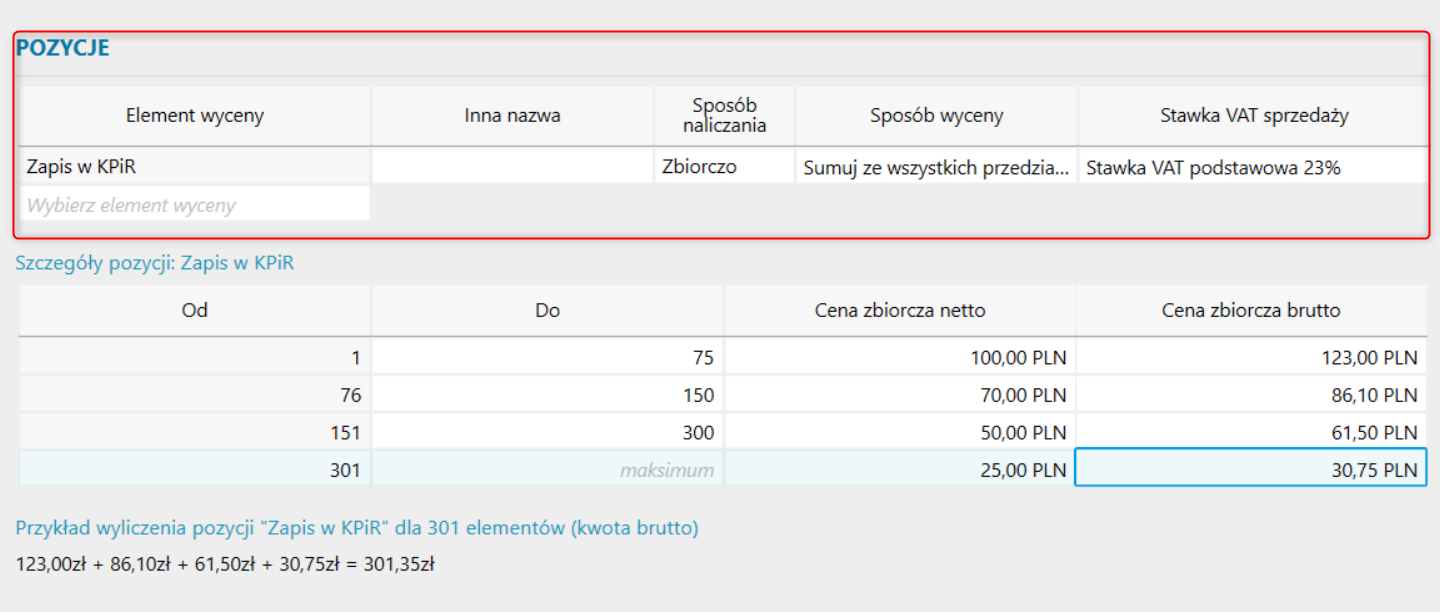Click the 'Cena zbiorcza brutto' column header
The height and width of the screenshot is (612, 1440).
(1251, 310)
